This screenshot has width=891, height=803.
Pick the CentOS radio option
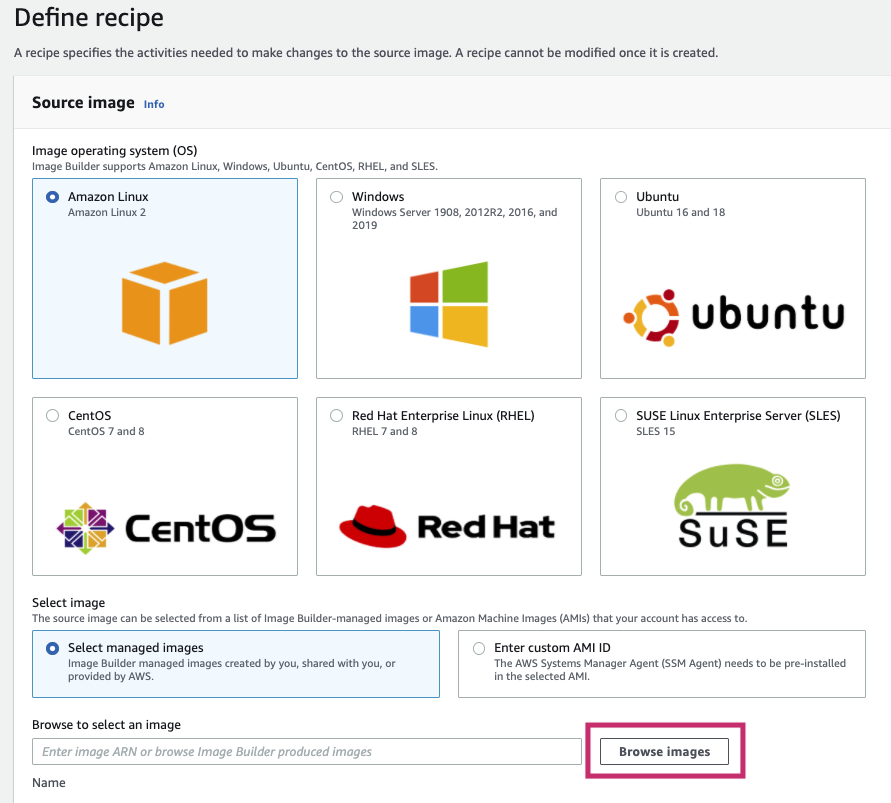click(52, 415)
